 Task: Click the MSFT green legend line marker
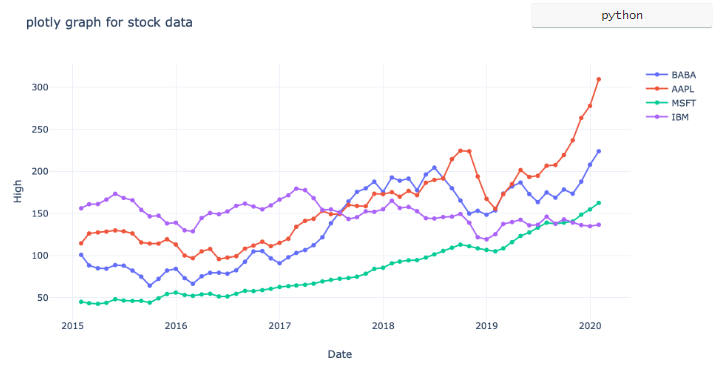657,103
